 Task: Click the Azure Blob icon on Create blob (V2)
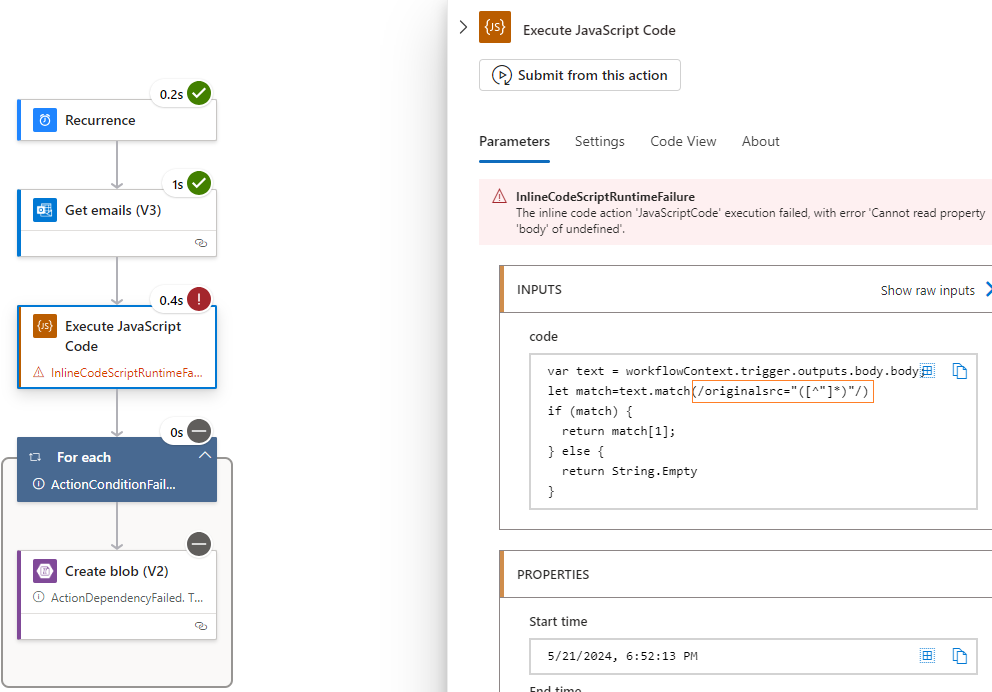44,570
